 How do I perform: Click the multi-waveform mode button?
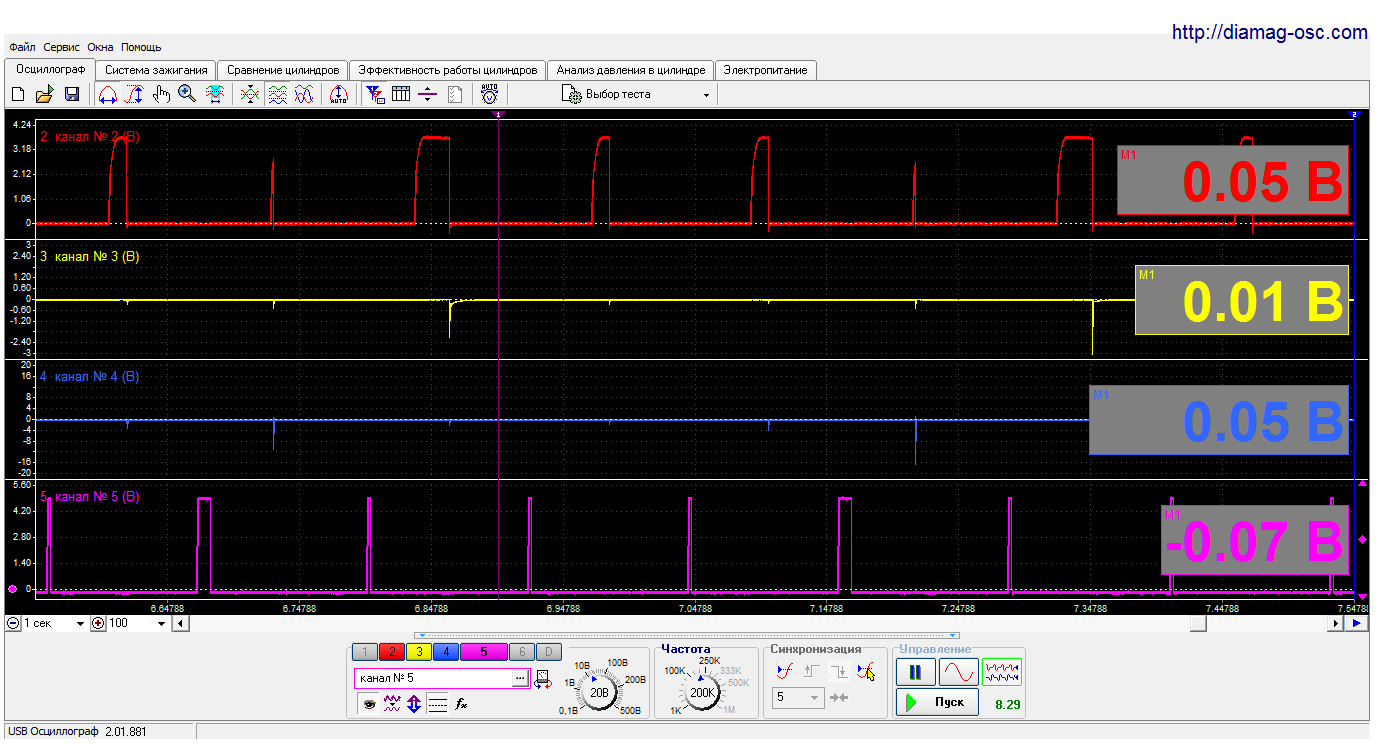pos(1002,673)
